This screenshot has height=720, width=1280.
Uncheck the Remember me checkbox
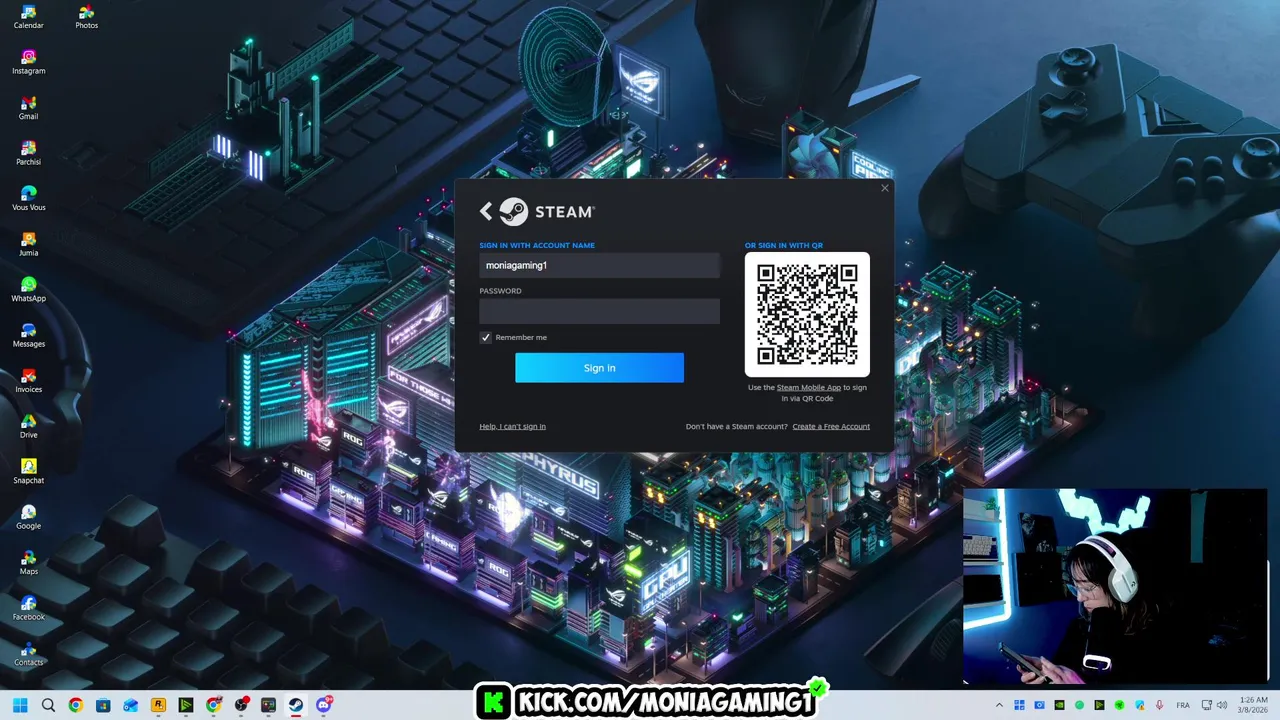tap(486, 337)
